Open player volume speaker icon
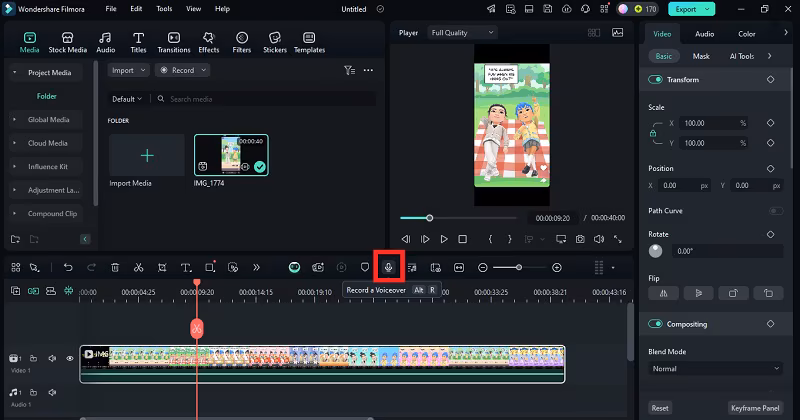Viewport: 800px width, 420px height. point(599,239)
